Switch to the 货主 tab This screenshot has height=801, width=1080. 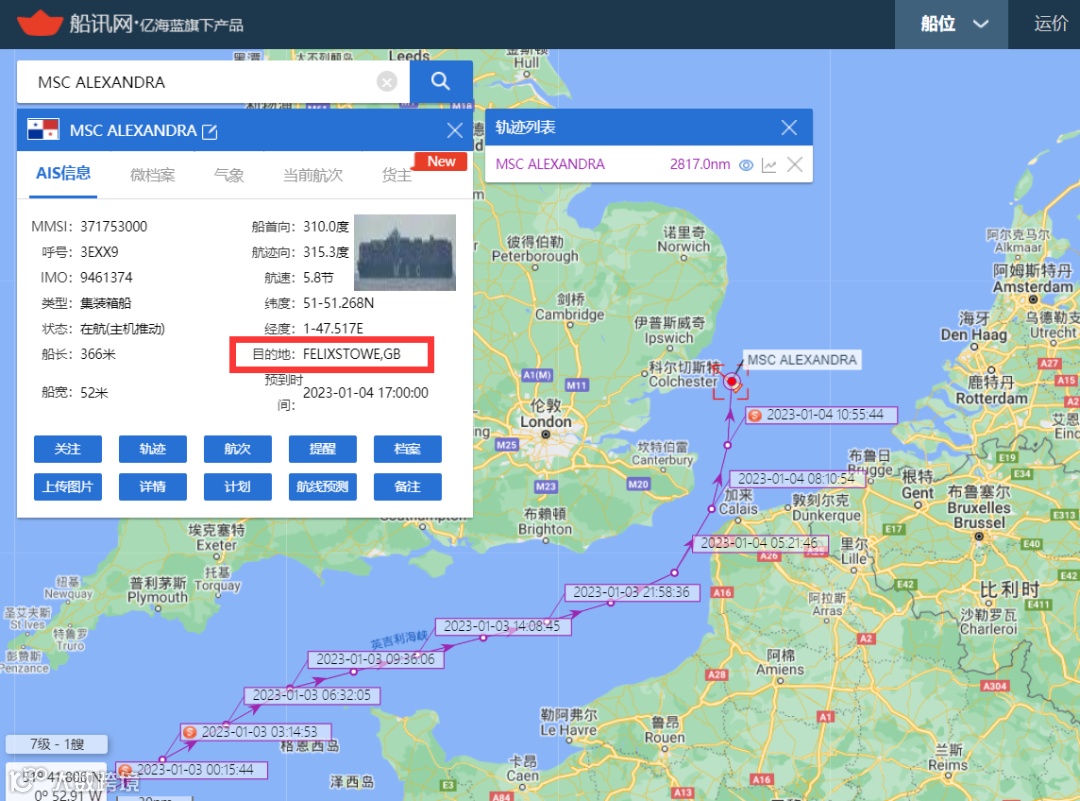pyautogui.click(x=397, y=175)
